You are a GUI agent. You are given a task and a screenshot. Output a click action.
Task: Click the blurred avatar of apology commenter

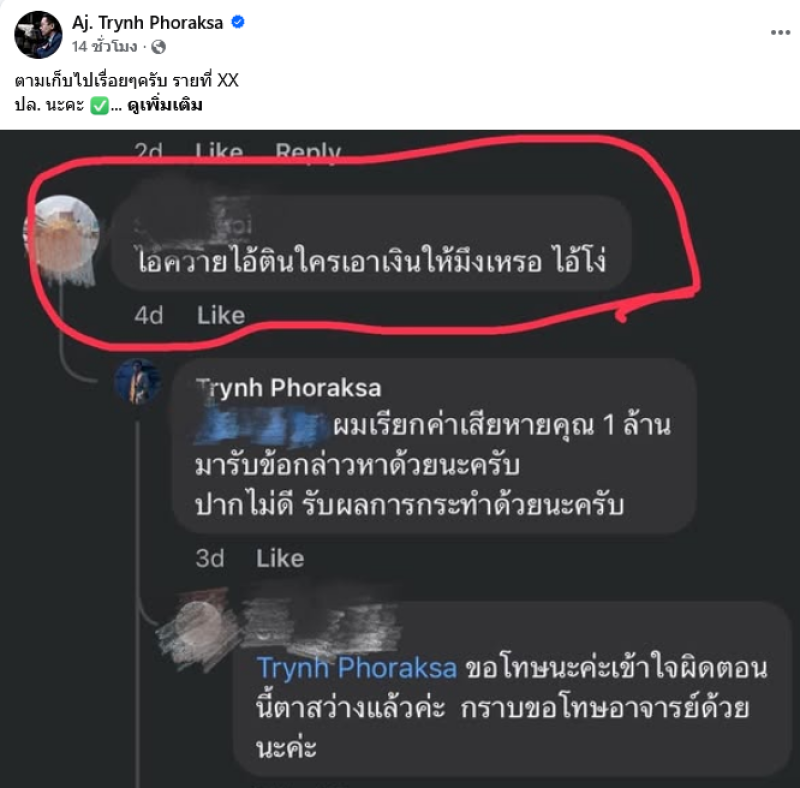199,626
